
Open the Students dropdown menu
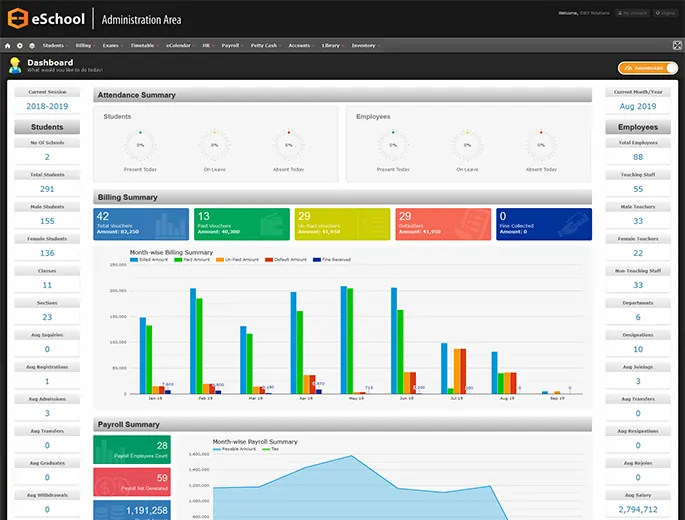point(55,45)
